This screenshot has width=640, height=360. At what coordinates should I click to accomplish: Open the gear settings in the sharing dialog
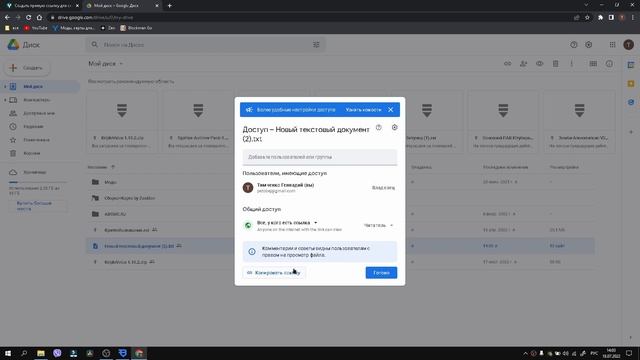click(394, 127)
